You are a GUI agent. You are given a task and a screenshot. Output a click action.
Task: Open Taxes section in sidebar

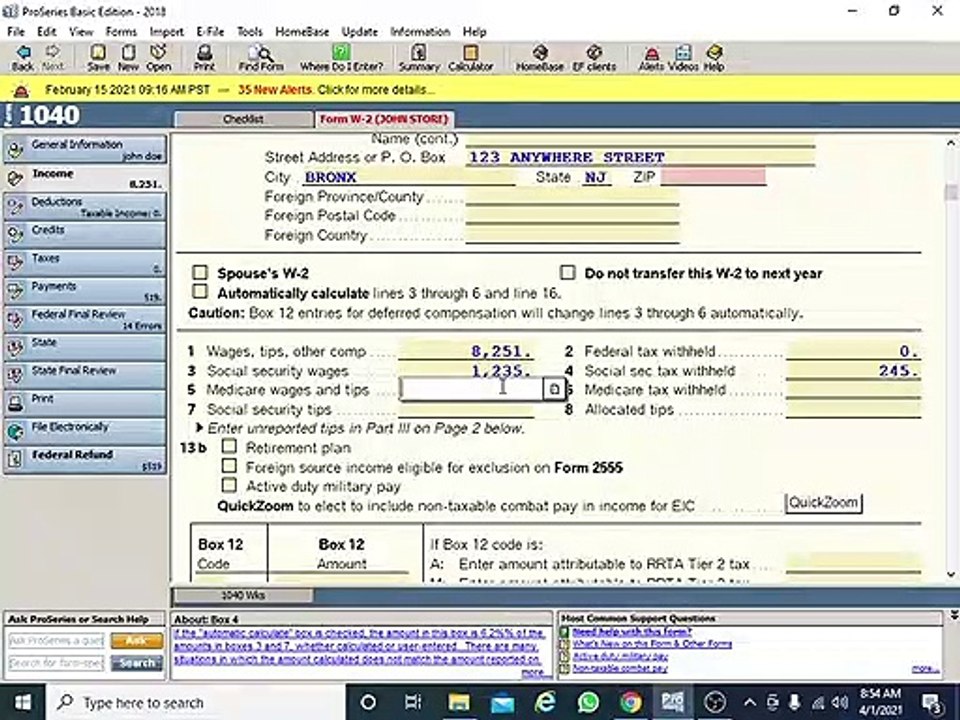pos(85,263)
